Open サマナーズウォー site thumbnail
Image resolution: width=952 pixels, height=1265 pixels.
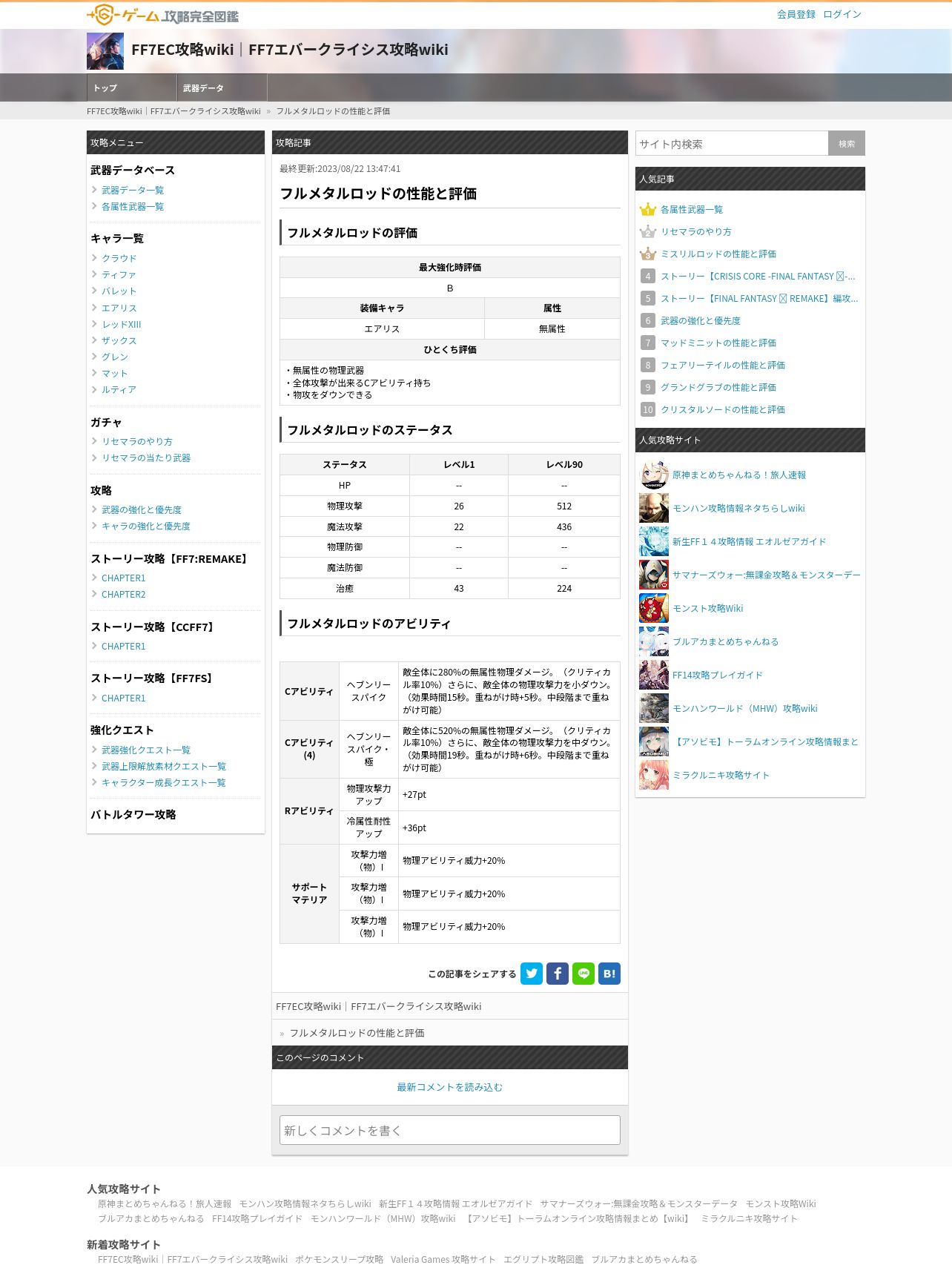tap(654, 575)
